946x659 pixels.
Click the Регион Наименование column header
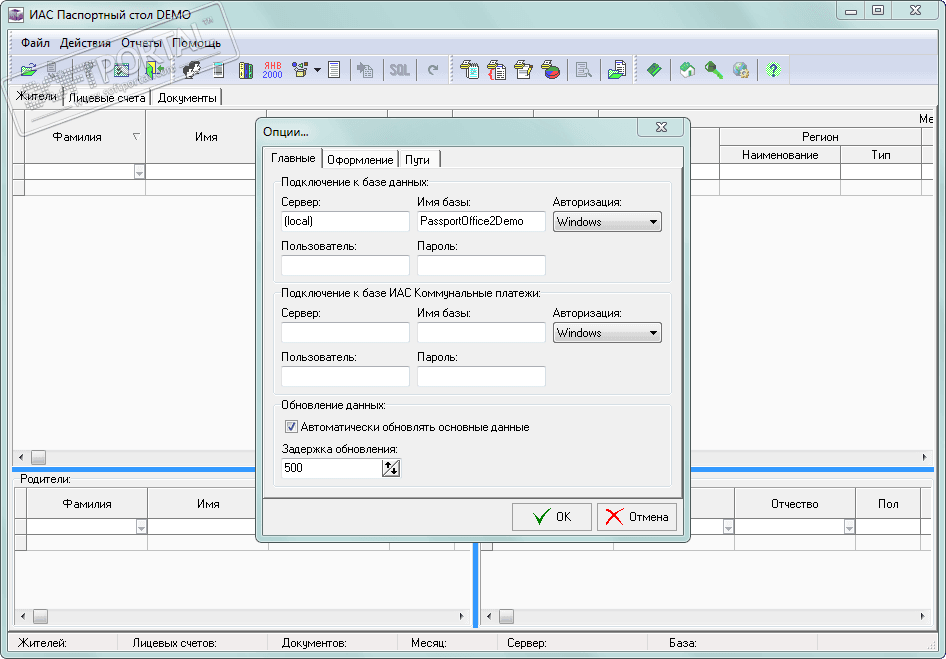779,155
